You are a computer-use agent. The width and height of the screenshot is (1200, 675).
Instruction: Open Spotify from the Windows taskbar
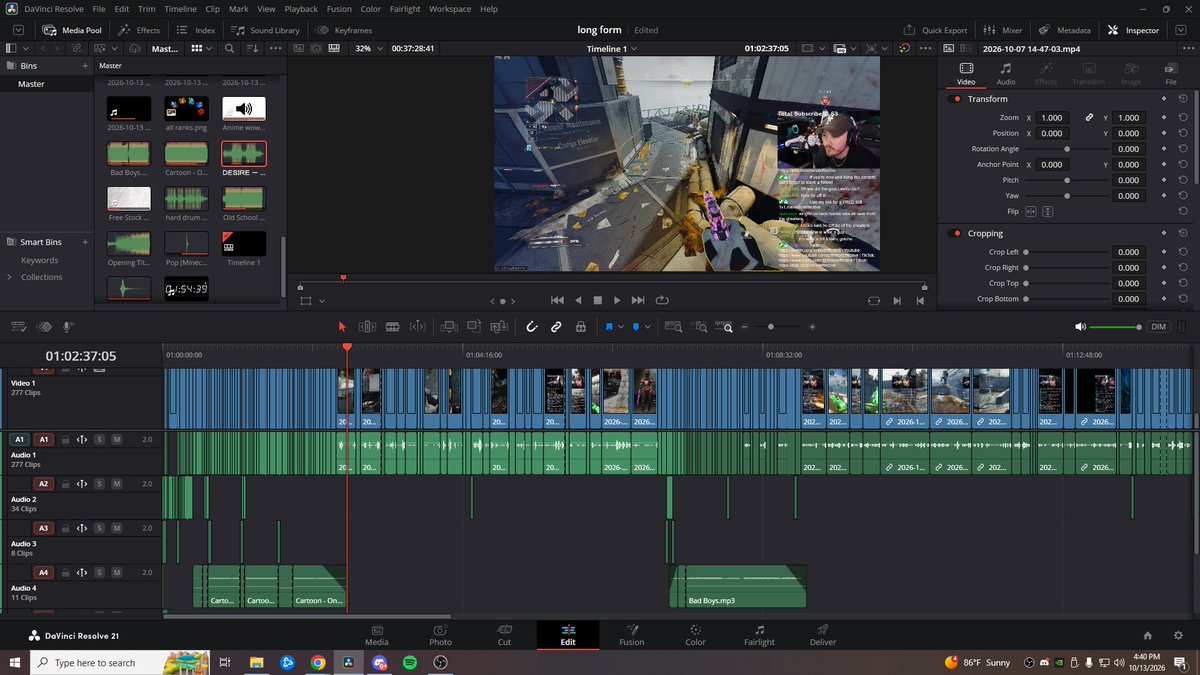(410, 662)
